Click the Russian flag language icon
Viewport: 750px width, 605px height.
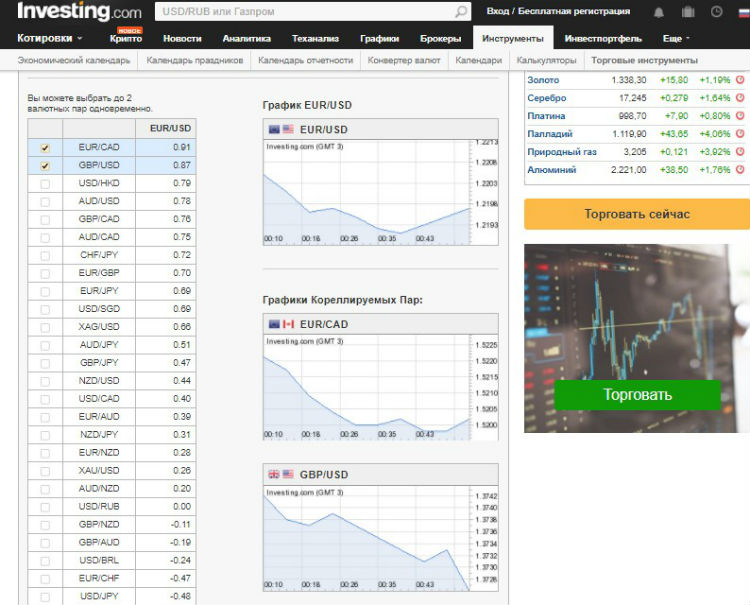742,13
